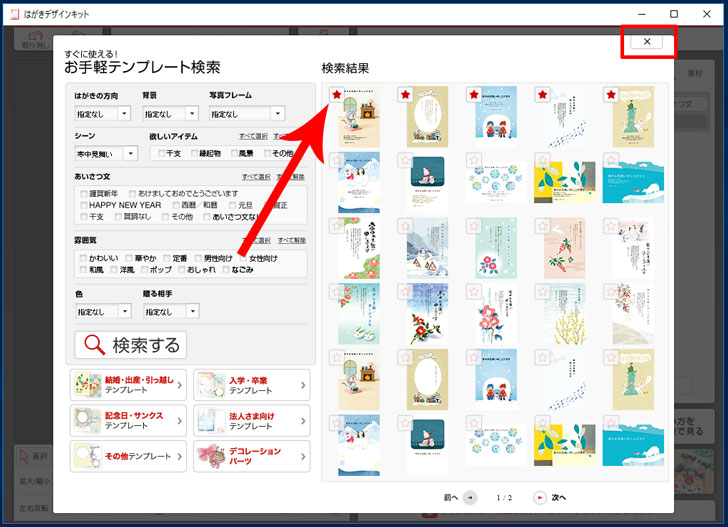Toggle the filled star on two red-coat children card
The width and height of the screenshot is (728, 527).
pos(474,95)
